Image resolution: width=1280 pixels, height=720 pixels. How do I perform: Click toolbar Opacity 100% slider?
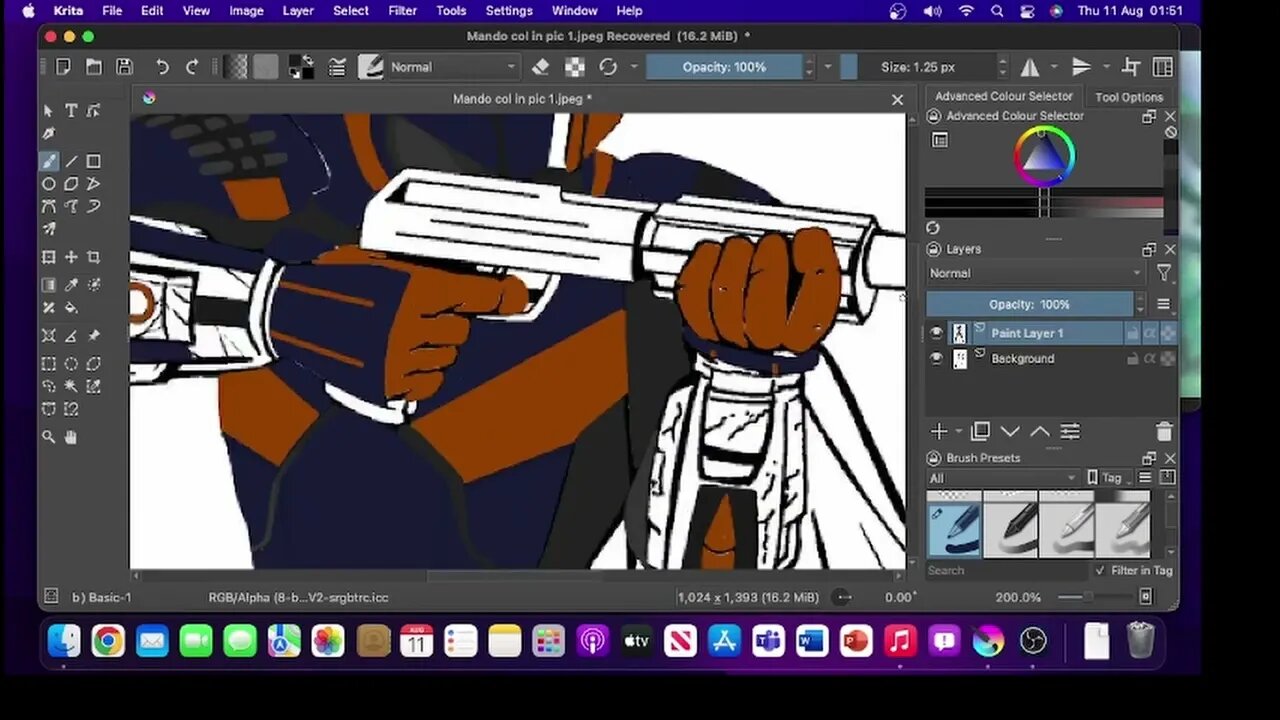(724, 67)
